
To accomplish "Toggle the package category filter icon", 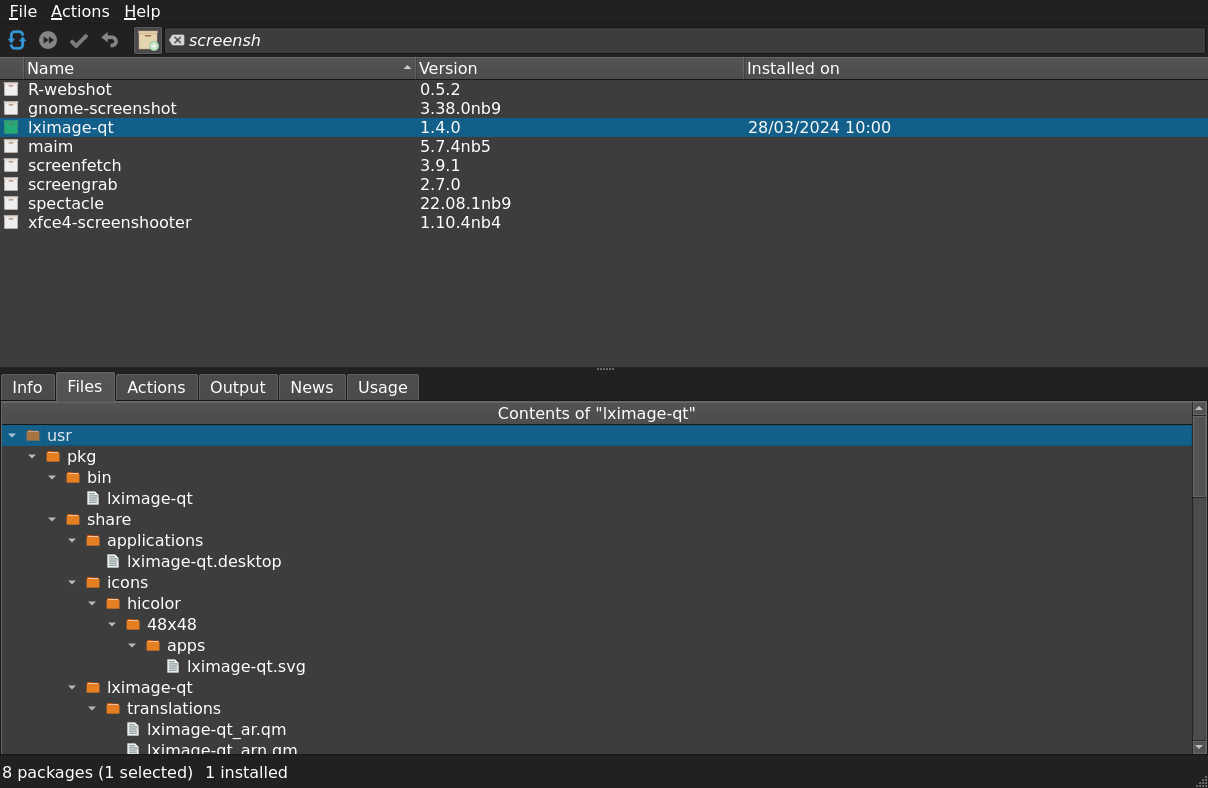I will point(148,40).
